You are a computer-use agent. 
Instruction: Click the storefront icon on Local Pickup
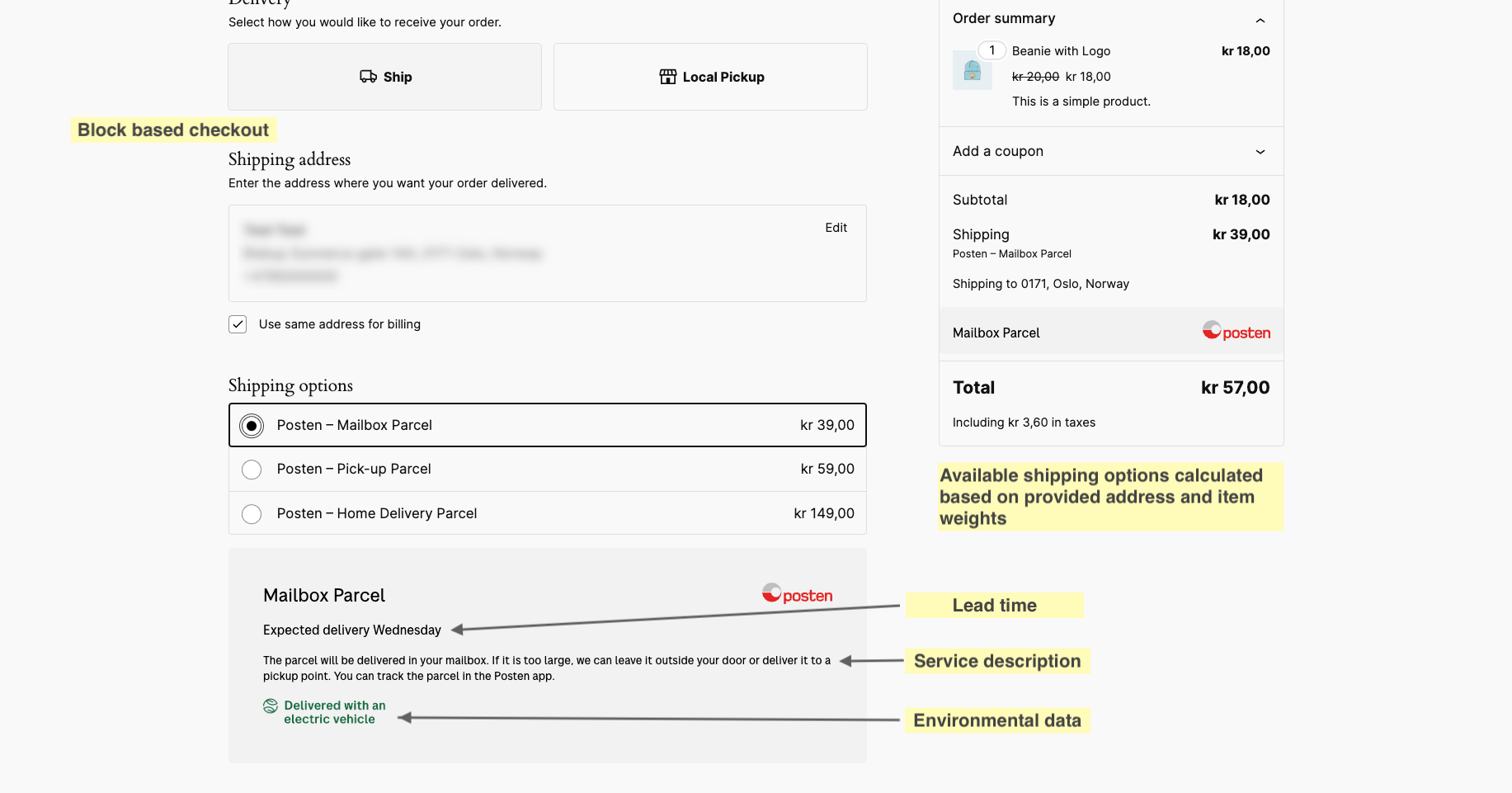667,77
